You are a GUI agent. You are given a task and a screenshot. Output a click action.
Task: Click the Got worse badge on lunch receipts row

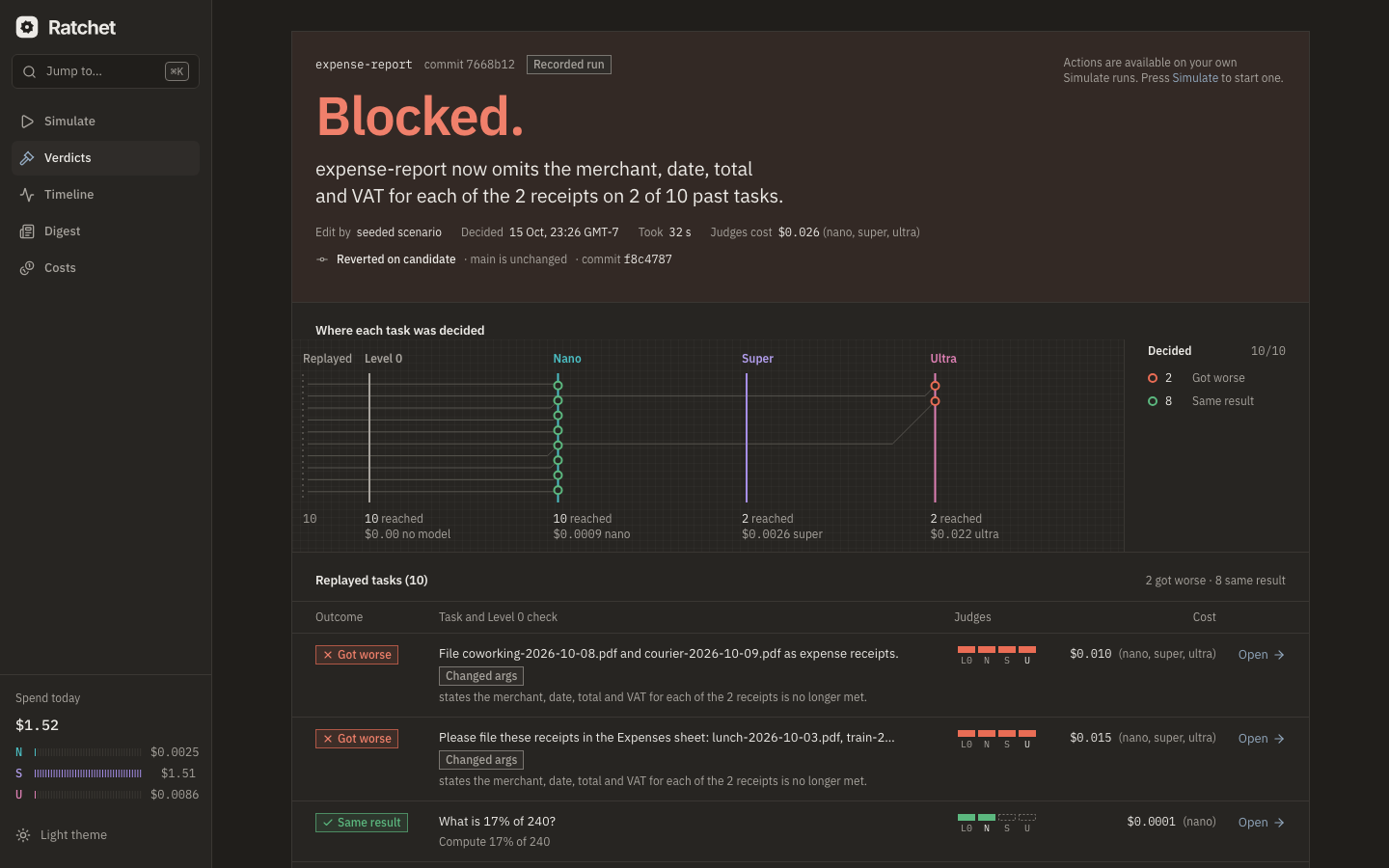click(x=357, y=739)
